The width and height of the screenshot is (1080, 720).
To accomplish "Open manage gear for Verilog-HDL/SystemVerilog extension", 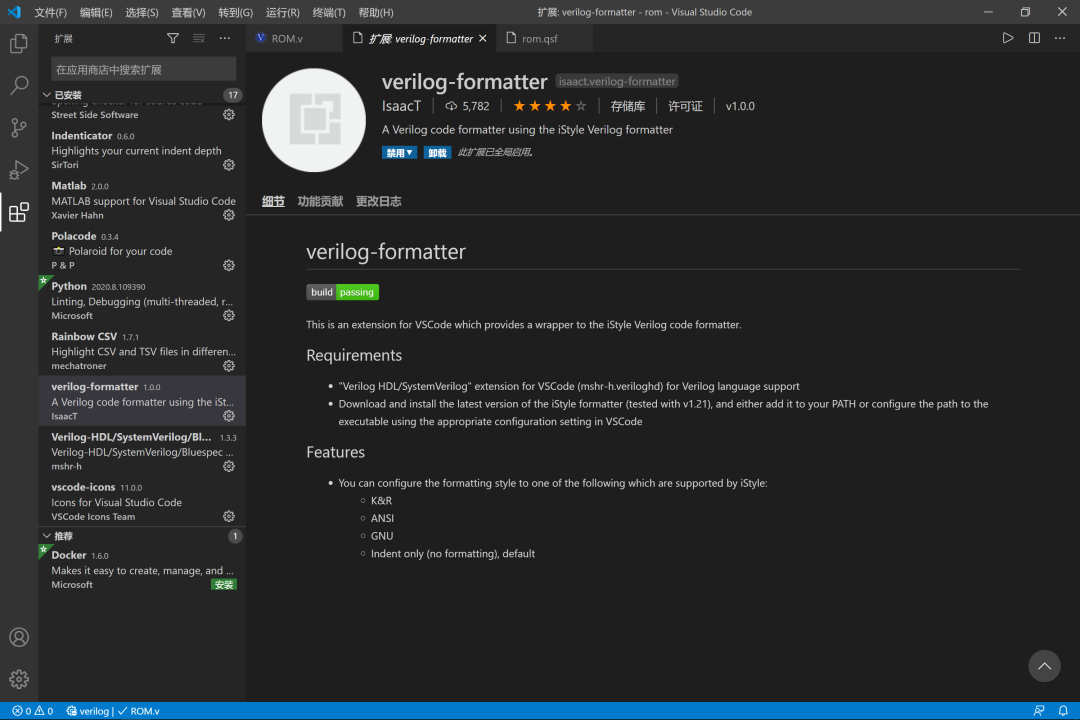I will click(229, 467).
